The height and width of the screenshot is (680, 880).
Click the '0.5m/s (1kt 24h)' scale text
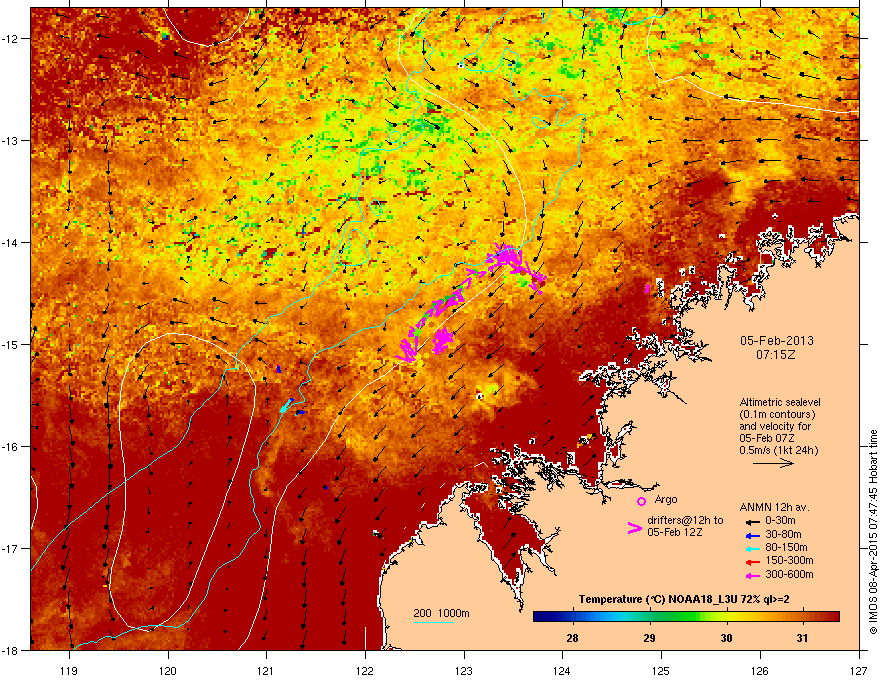(x=778, y=451)
